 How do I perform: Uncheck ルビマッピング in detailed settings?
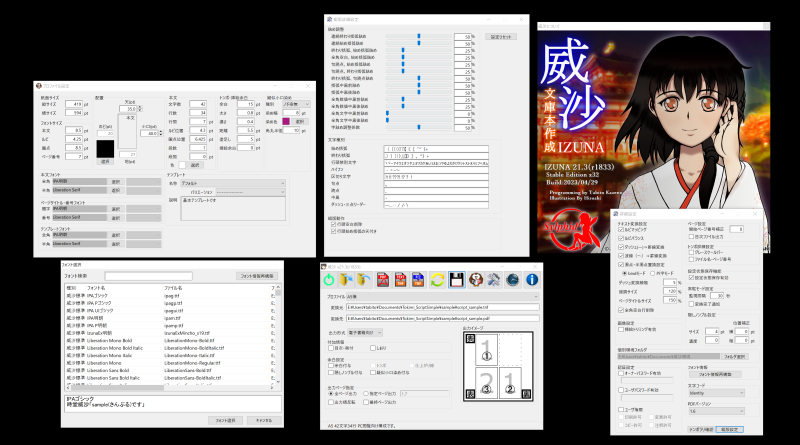tap(621, 230)
